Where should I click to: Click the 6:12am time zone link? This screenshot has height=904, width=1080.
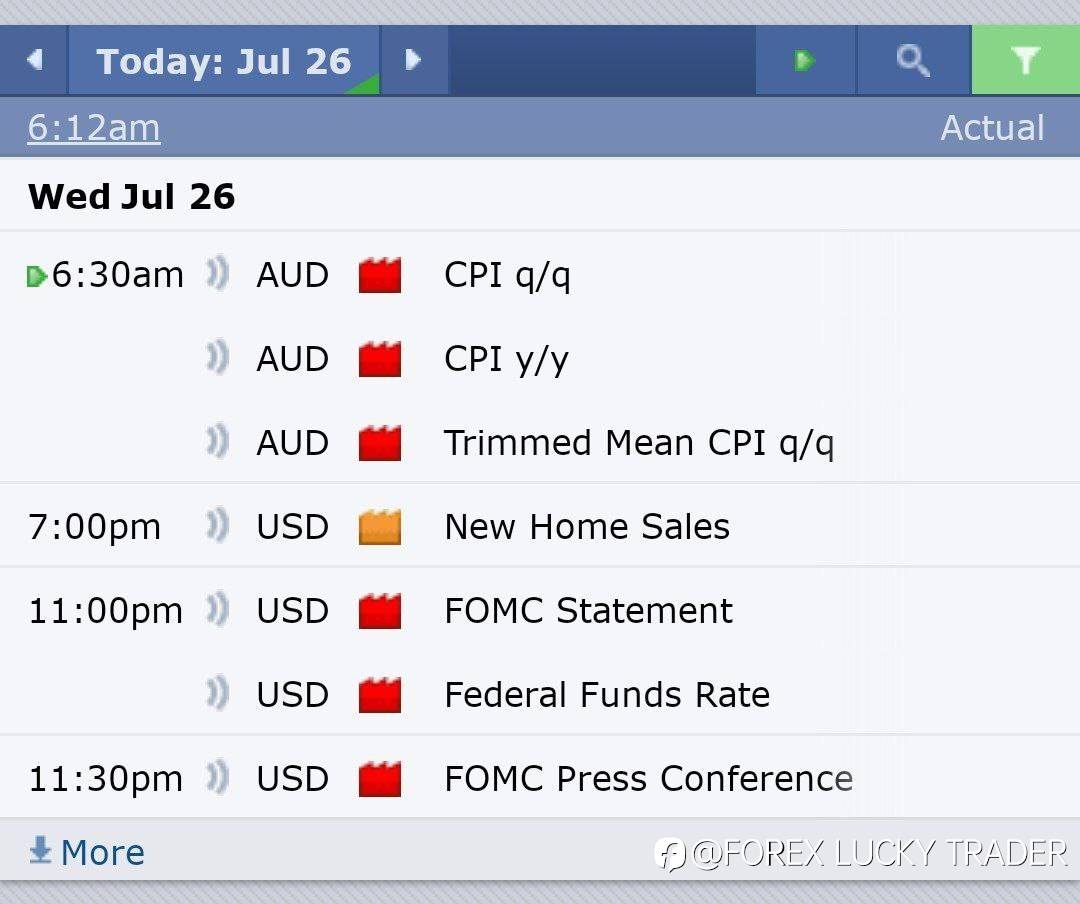pos(94,128)
